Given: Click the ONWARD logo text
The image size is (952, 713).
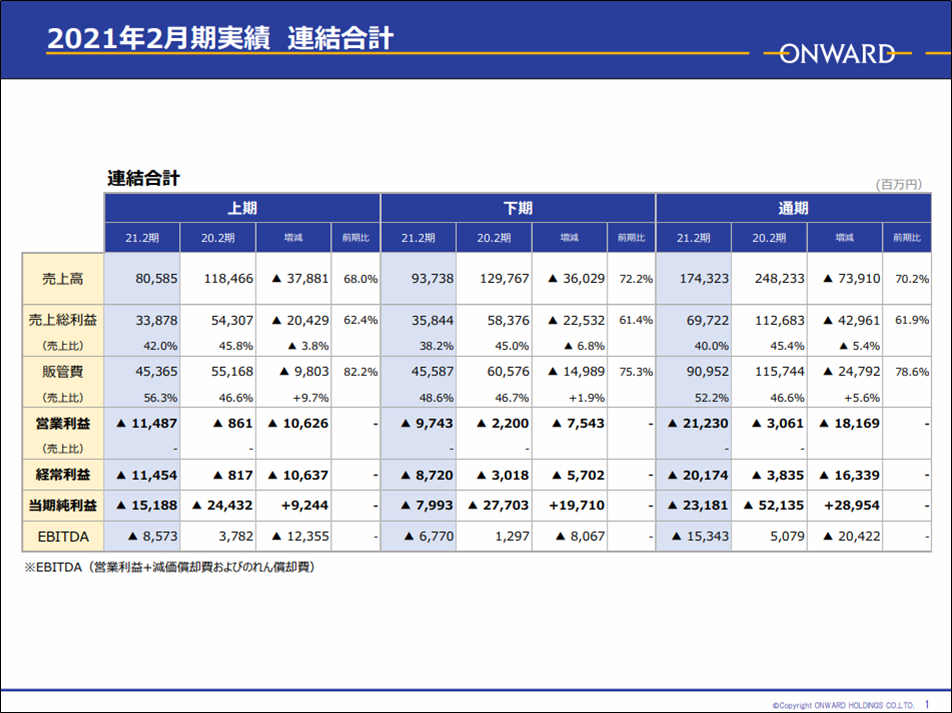Looking at the screenshot, I should (x=837, y=54).
